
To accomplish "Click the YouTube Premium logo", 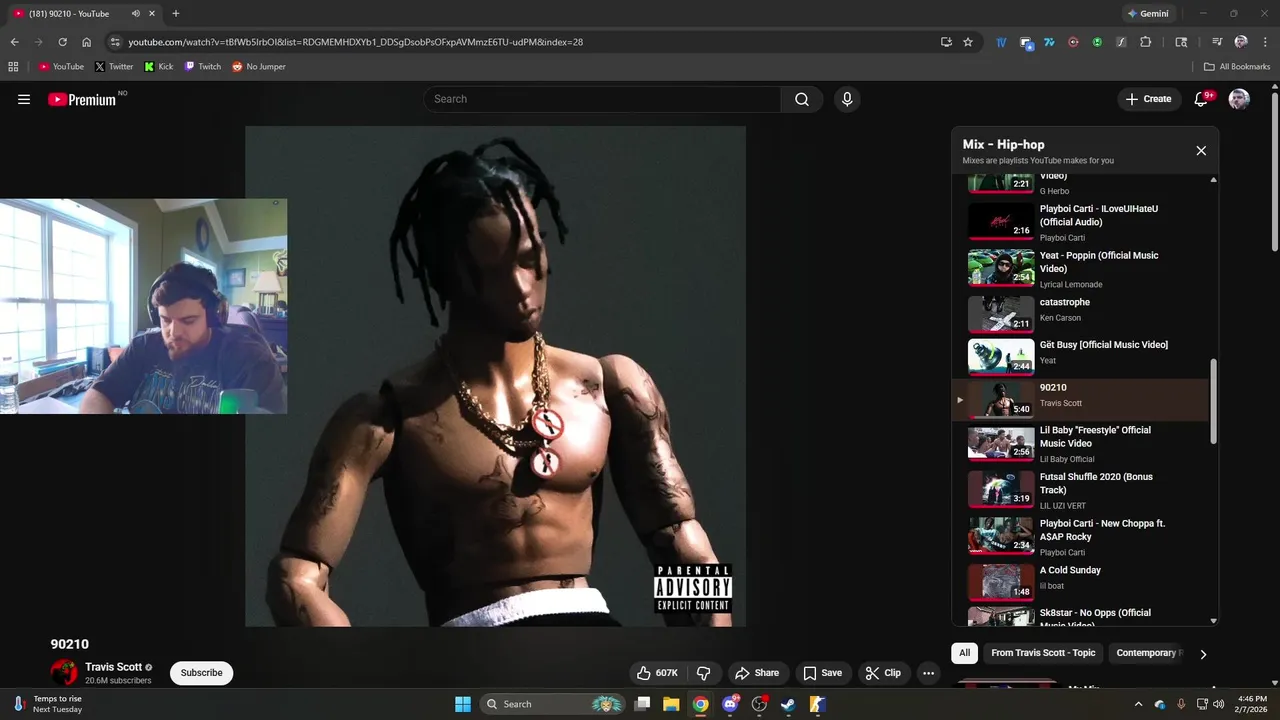I will click(x=83, y=99).
